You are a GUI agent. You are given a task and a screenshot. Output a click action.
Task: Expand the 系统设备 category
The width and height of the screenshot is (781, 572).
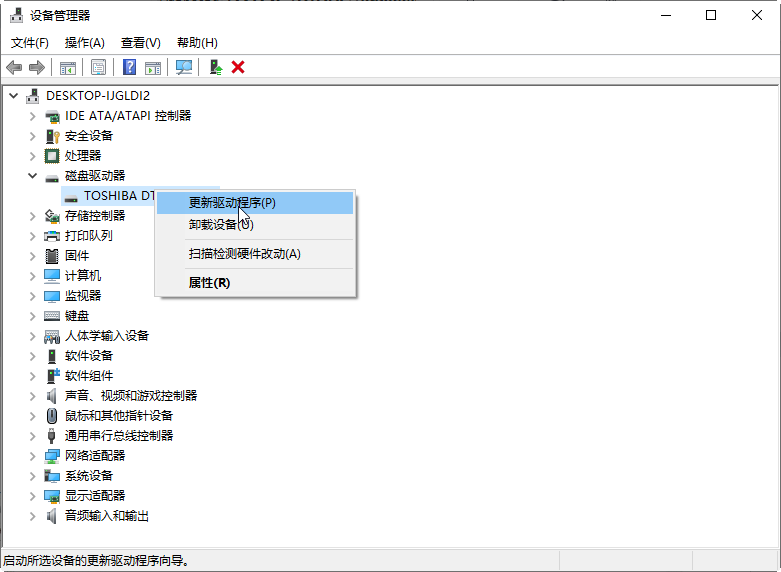(x=32, y=476)
